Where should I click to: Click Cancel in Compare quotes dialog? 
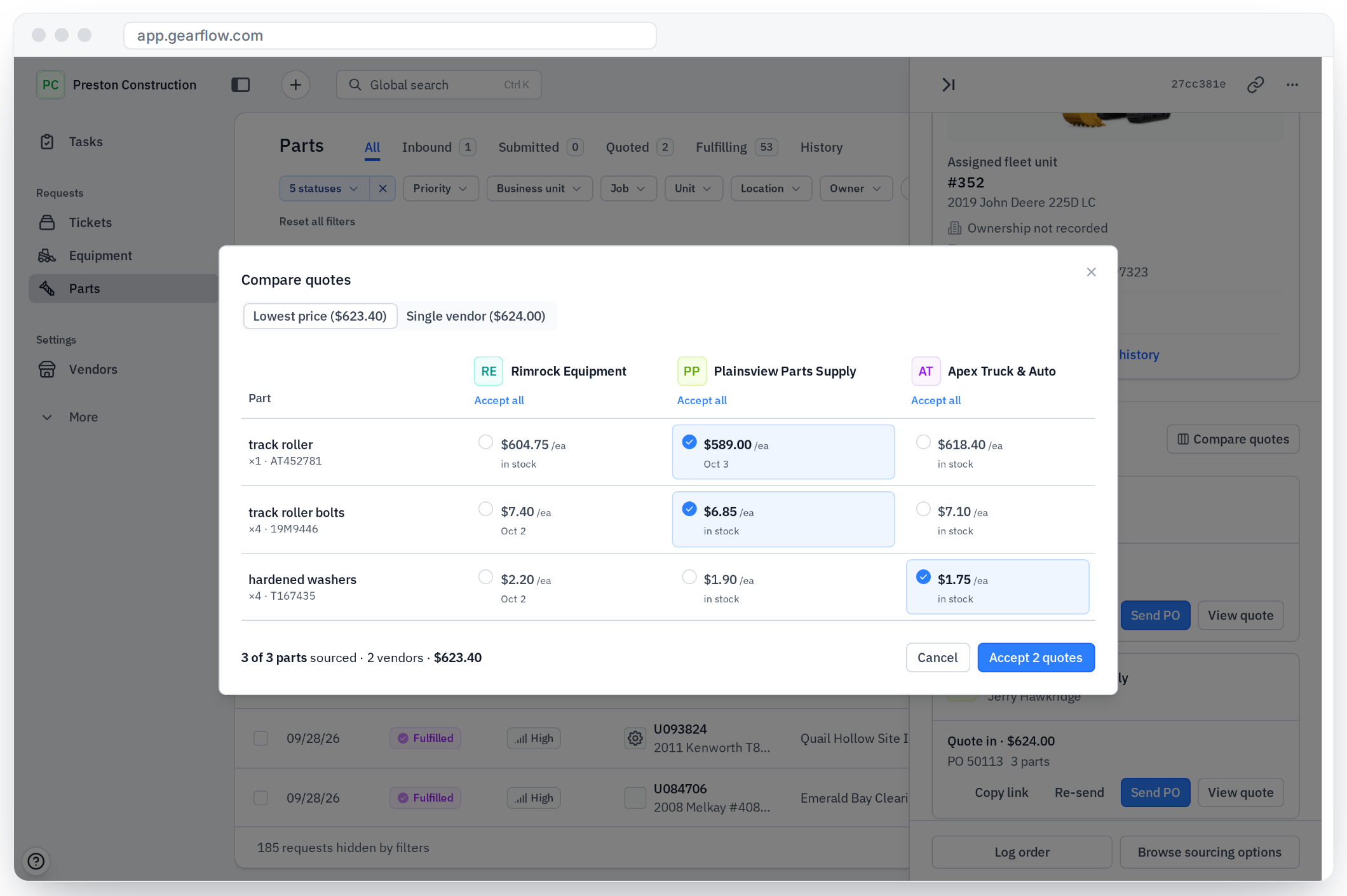tap(937, 658)
